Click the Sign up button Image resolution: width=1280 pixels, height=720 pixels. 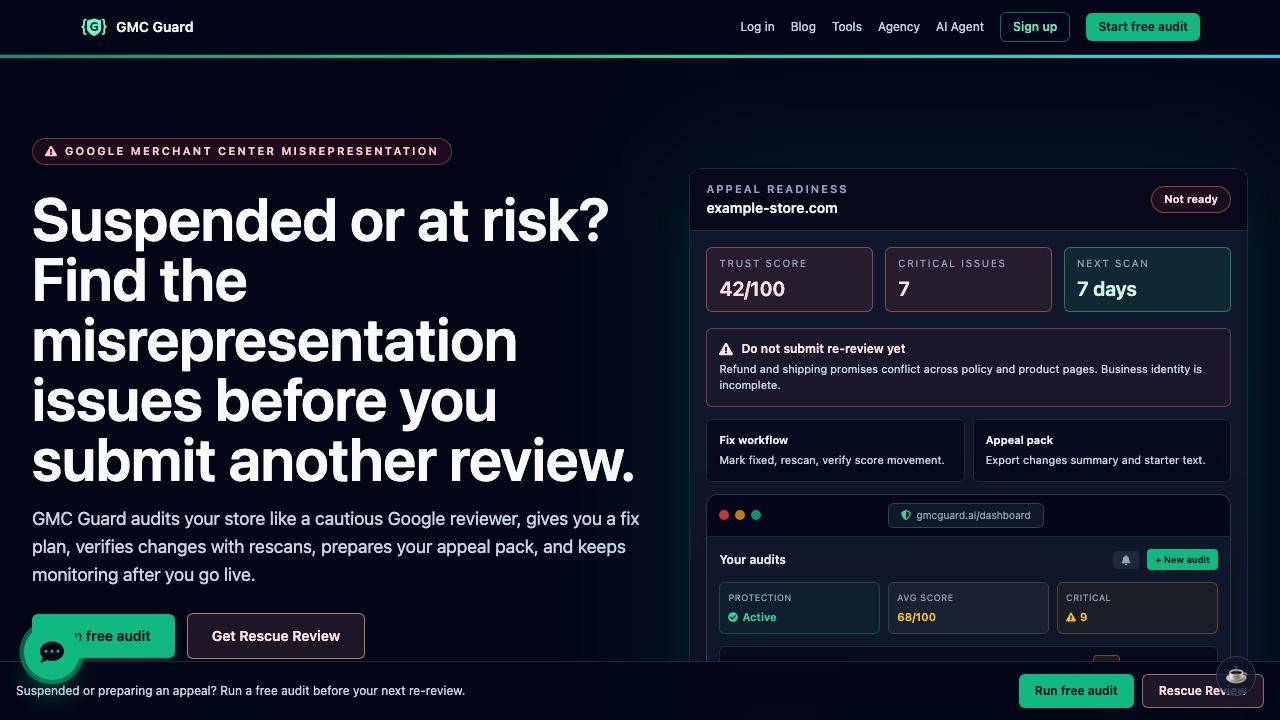1035,27
